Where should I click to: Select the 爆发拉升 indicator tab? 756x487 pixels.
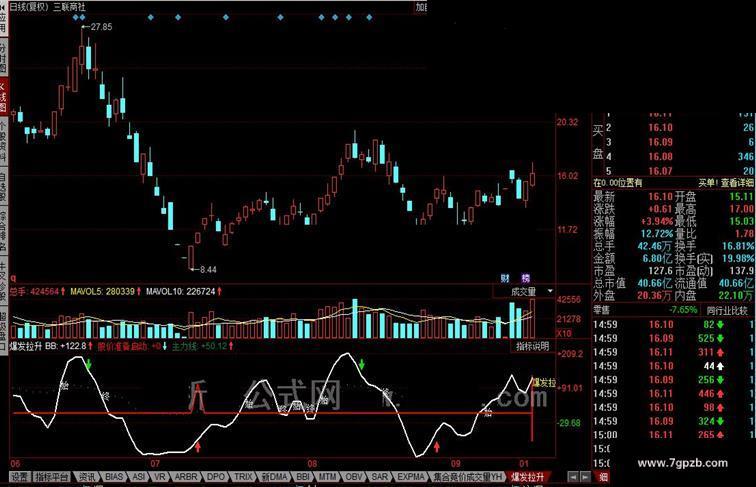point(527,477)
